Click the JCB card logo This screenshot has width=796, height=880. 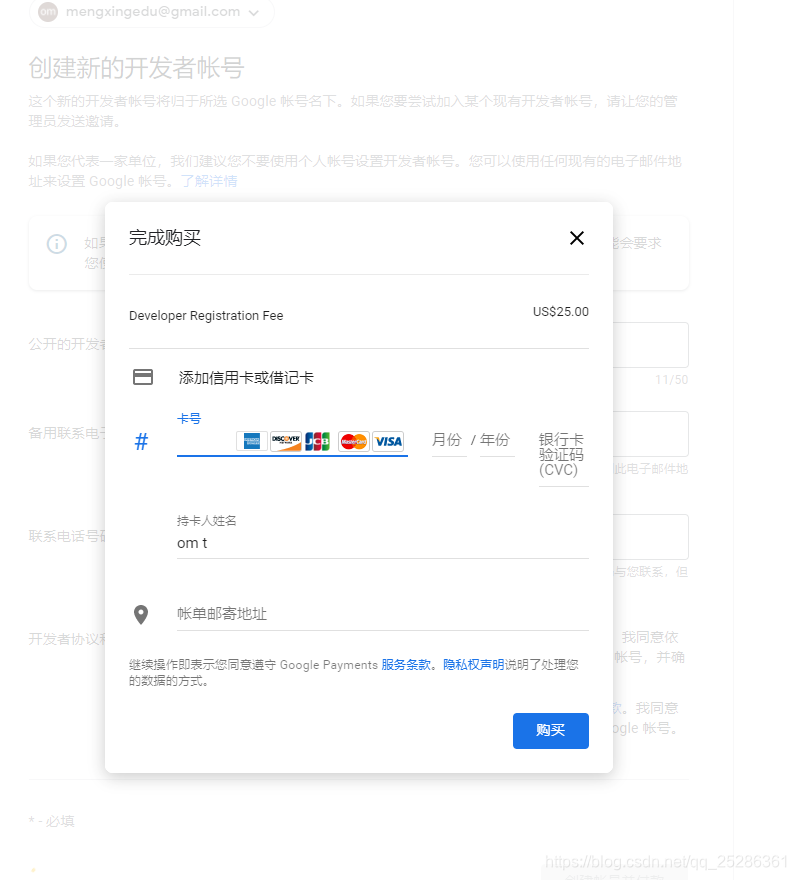[317, 441]
